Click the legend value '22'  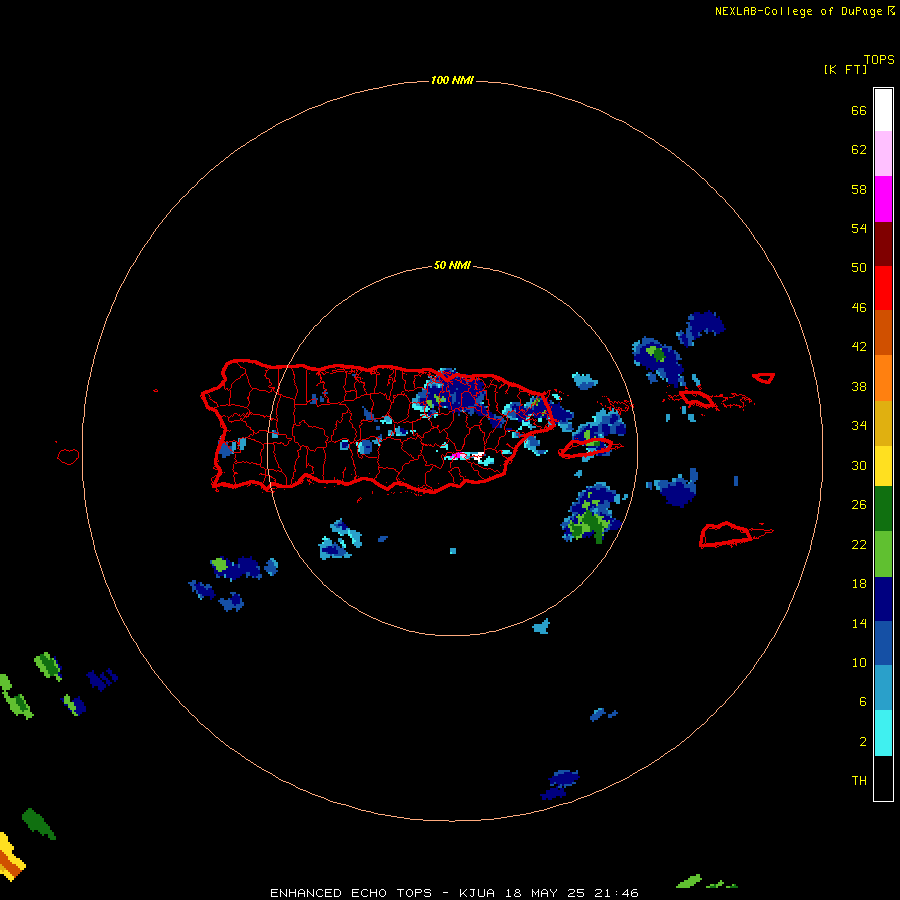pyautogui.click(x=859, y=544)
